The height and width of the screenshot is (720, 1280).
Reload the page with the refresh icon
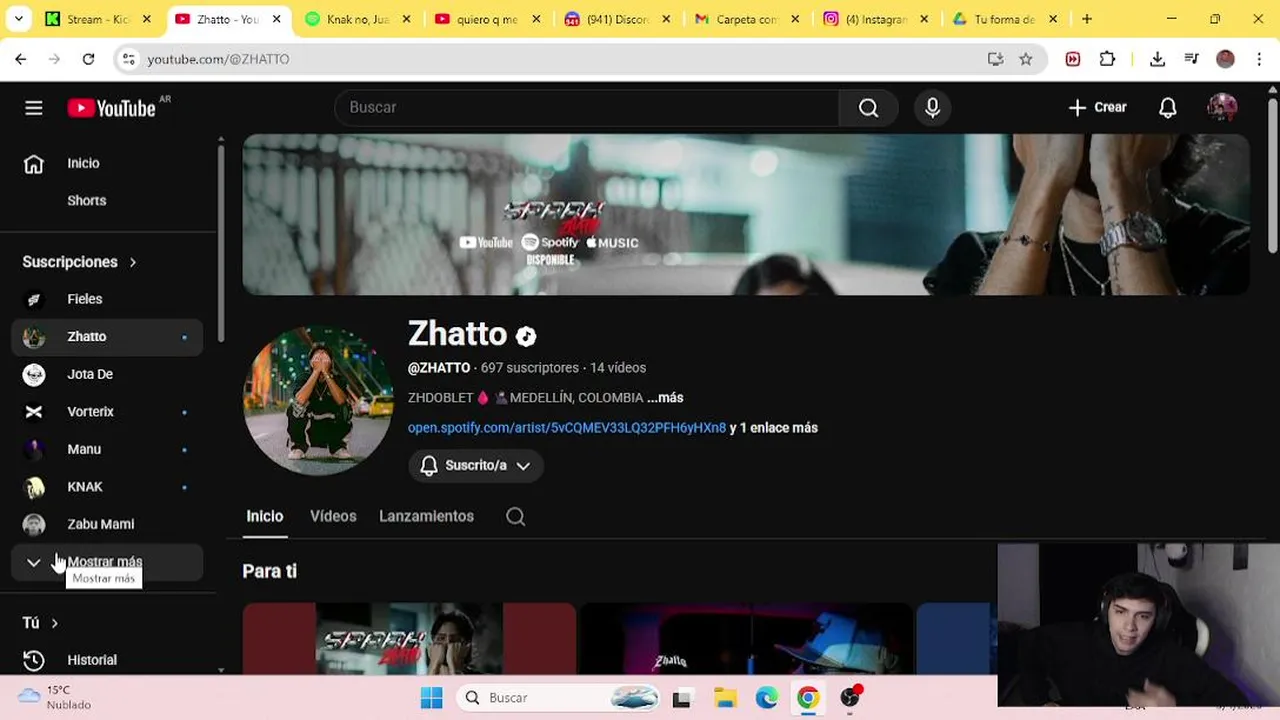[x=88, y=59]
